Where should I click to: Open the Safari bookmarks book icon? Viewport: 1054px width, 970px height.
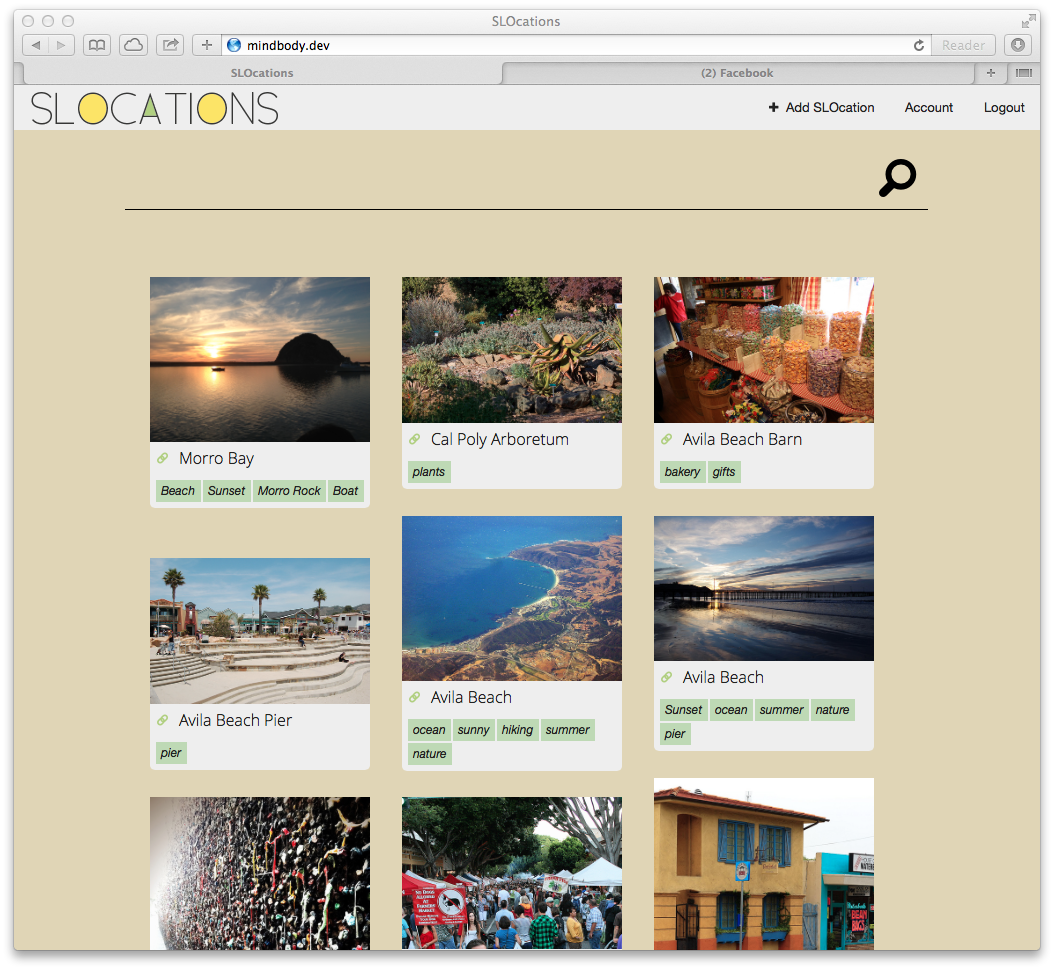97,45
